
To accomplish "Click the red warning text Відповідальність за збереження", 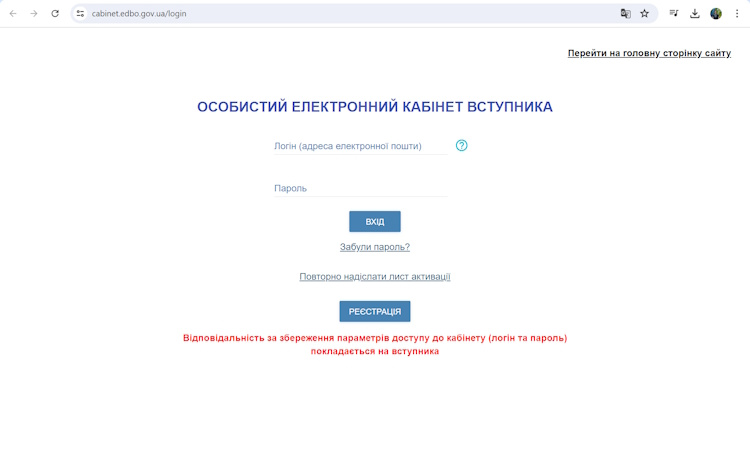I will tap(375, 344).
